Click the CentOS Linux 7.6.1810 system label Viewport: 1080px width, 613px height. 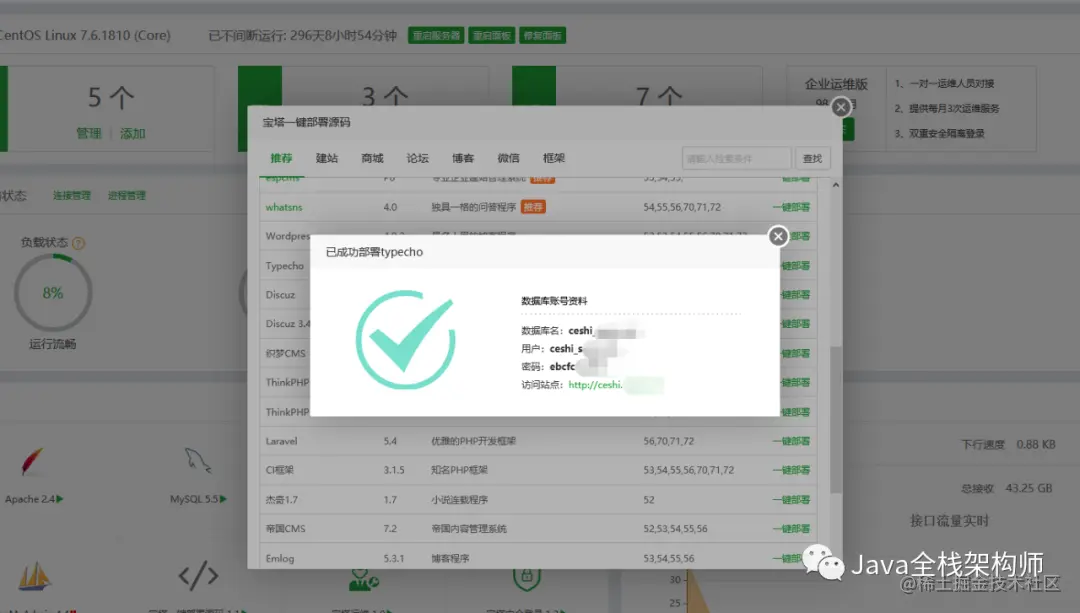coord(85,35)
